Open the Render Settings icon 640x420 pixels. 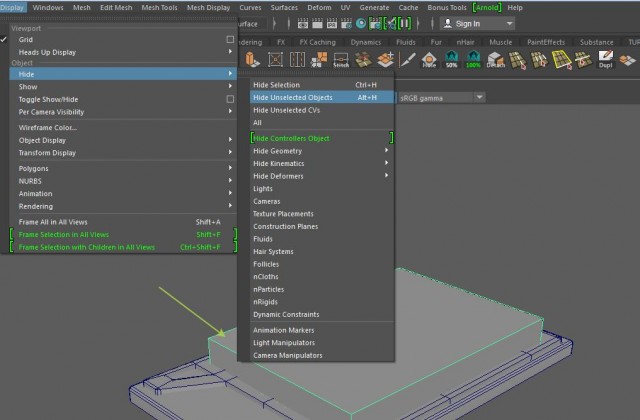(346, 24)
